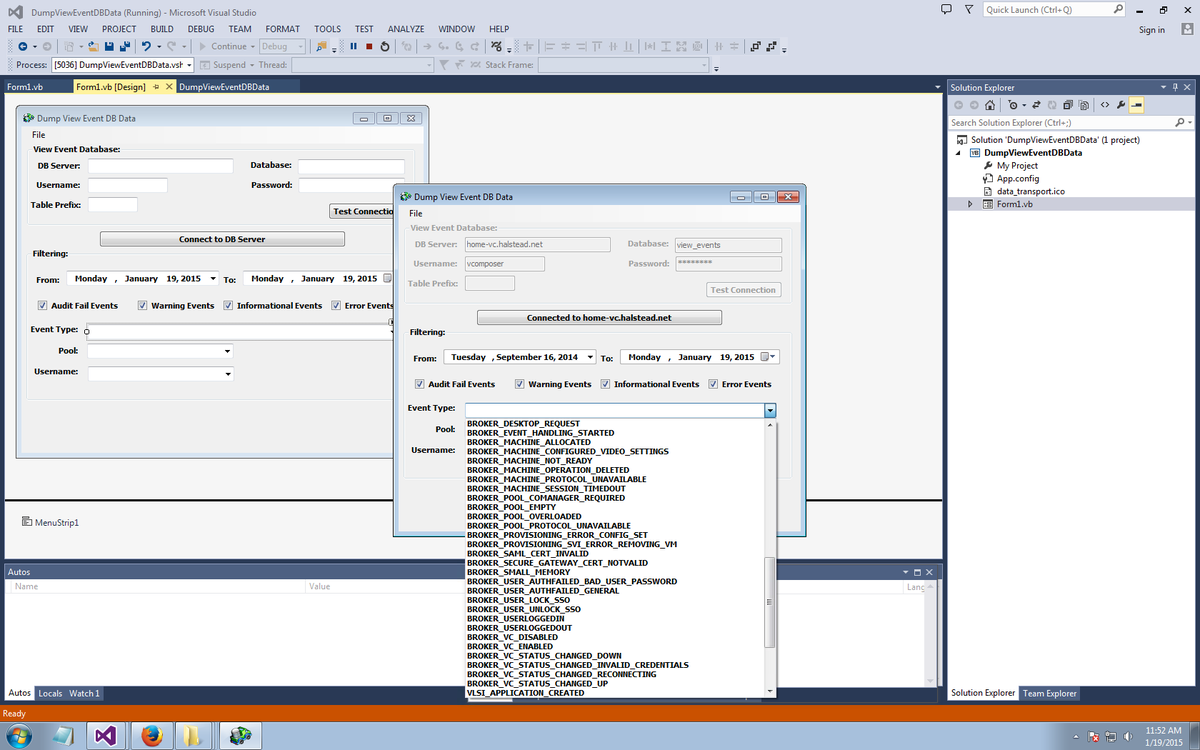Switch to Locals tab
1200x750 pixels.
[x=50, y=693]
